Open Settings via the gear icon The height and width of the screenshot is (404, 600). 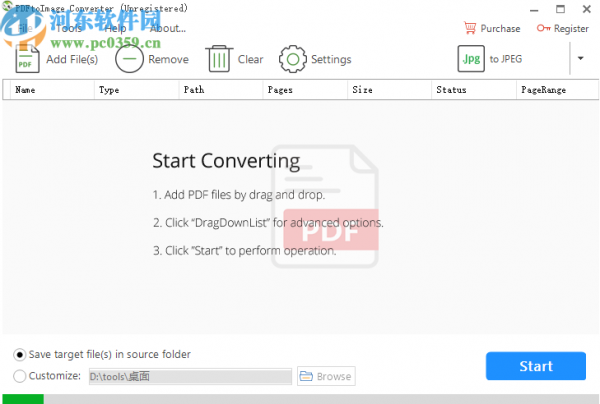tap(293, 59)
